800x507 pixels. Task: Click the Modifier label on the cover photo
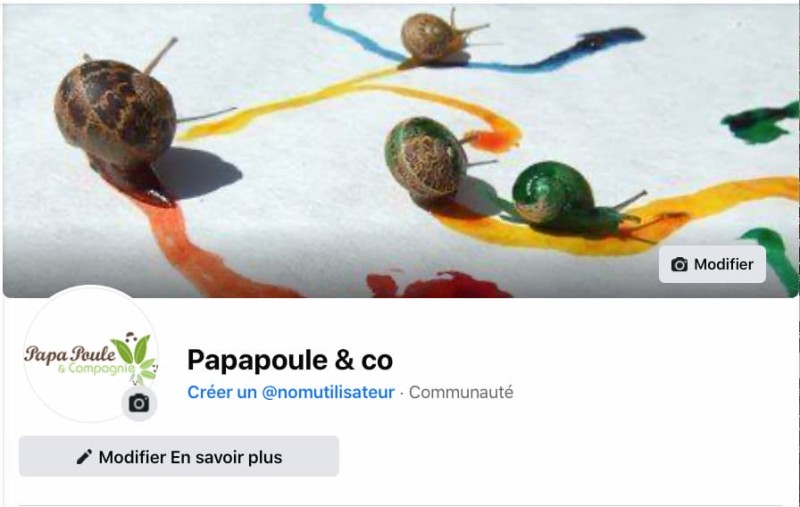(x=723, y=264)
